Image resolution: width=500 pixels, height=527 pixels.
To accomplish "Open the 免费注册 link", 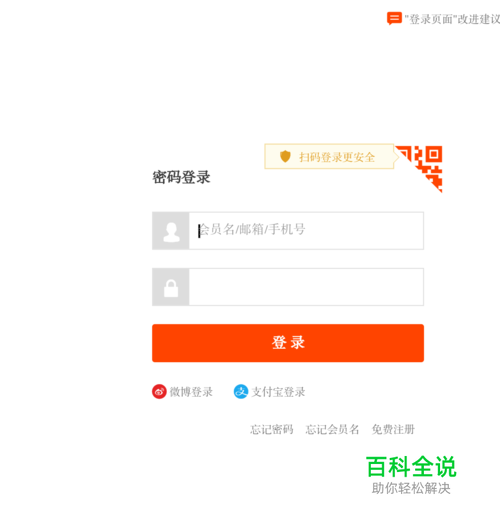I will point(393,429).
